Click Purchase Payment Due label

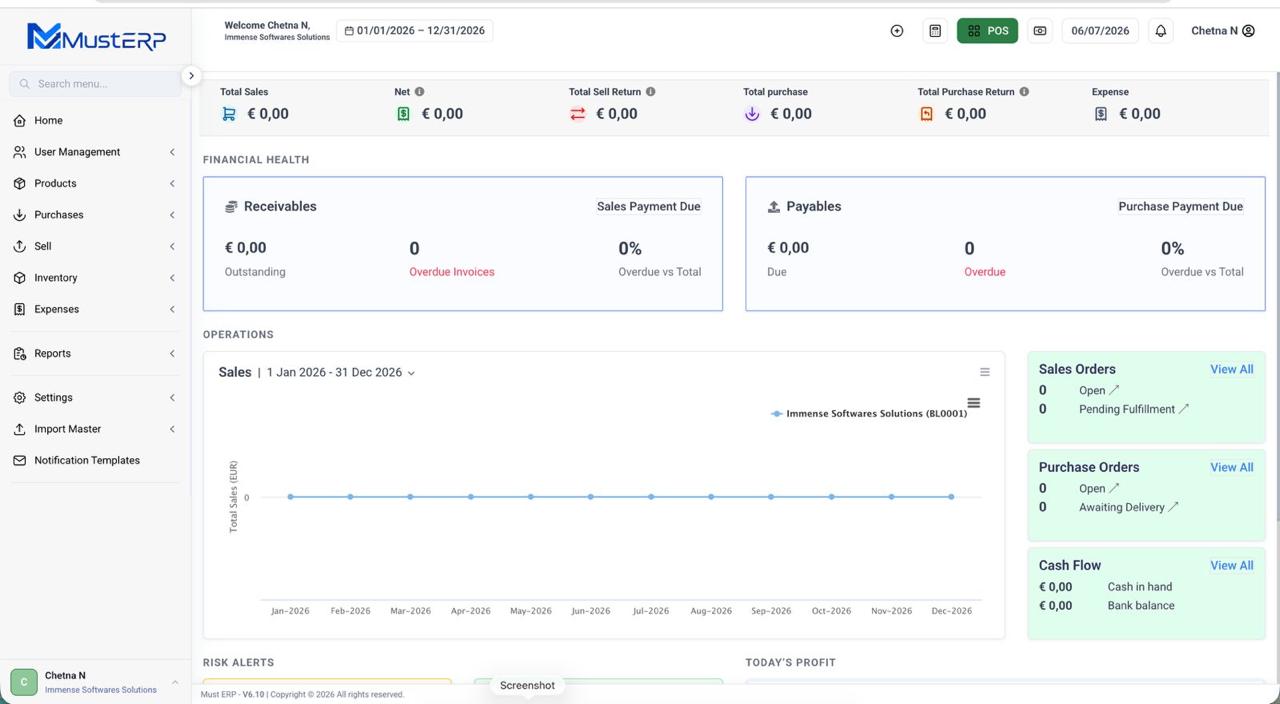(x=1181, y=207)
